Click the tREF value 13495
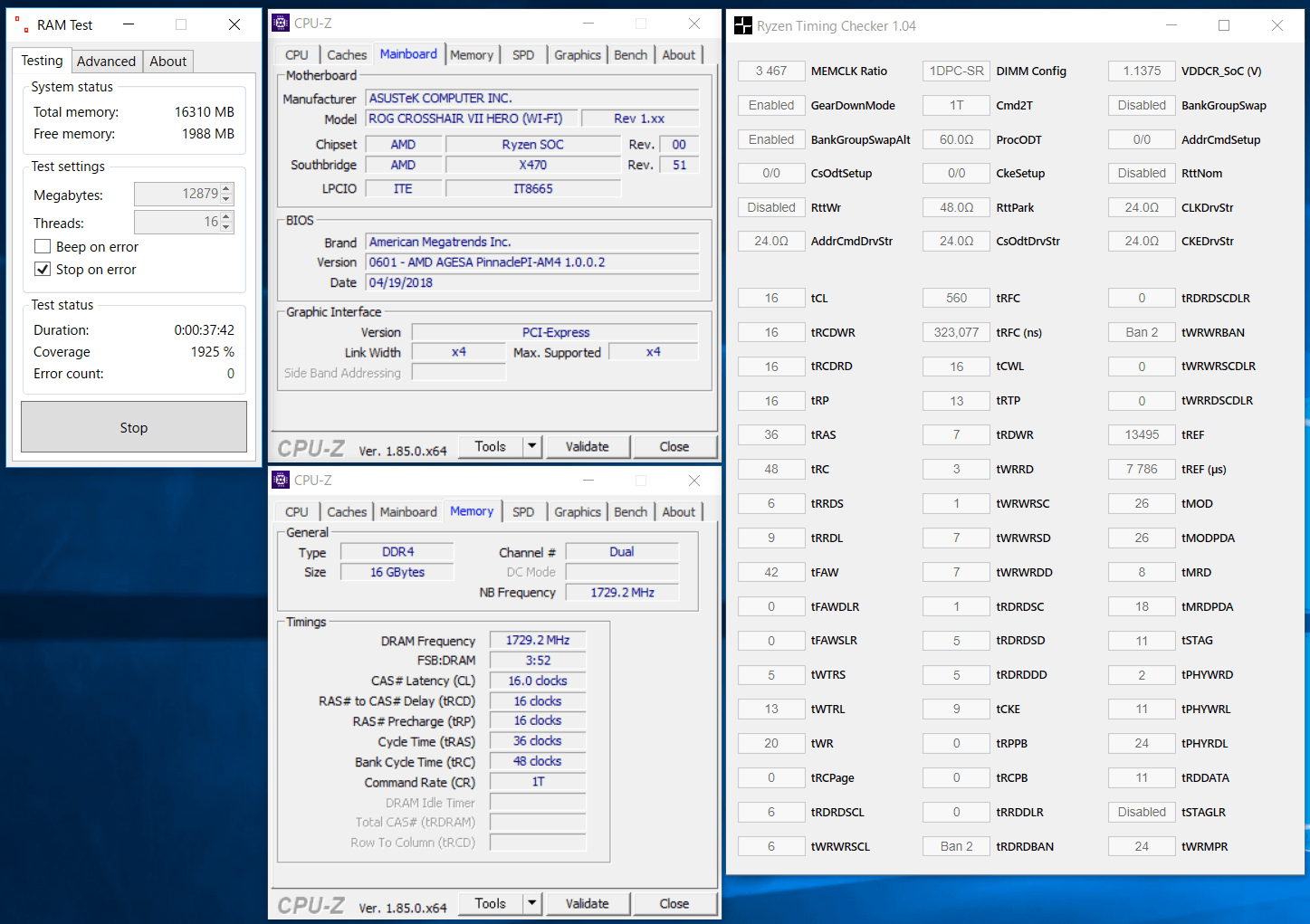The height and width of the screenshot is (924, 1310). [1142, 434]
